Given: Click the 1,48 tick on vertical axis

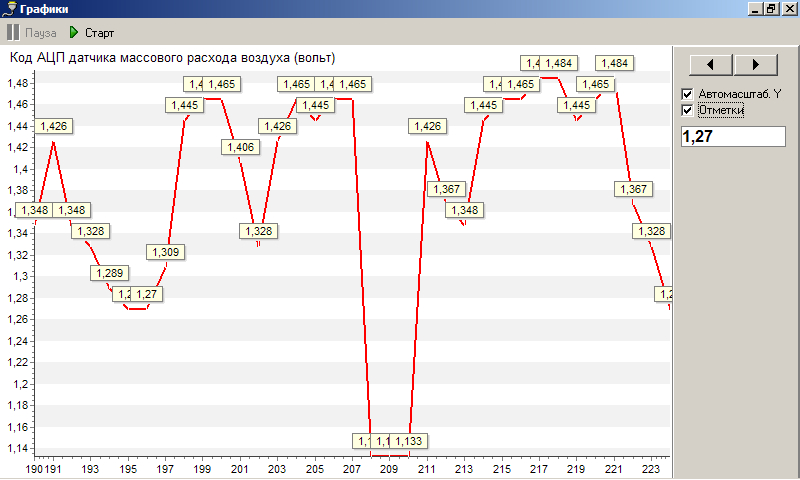Looking at the screenshot, I should tap(20, 83).
